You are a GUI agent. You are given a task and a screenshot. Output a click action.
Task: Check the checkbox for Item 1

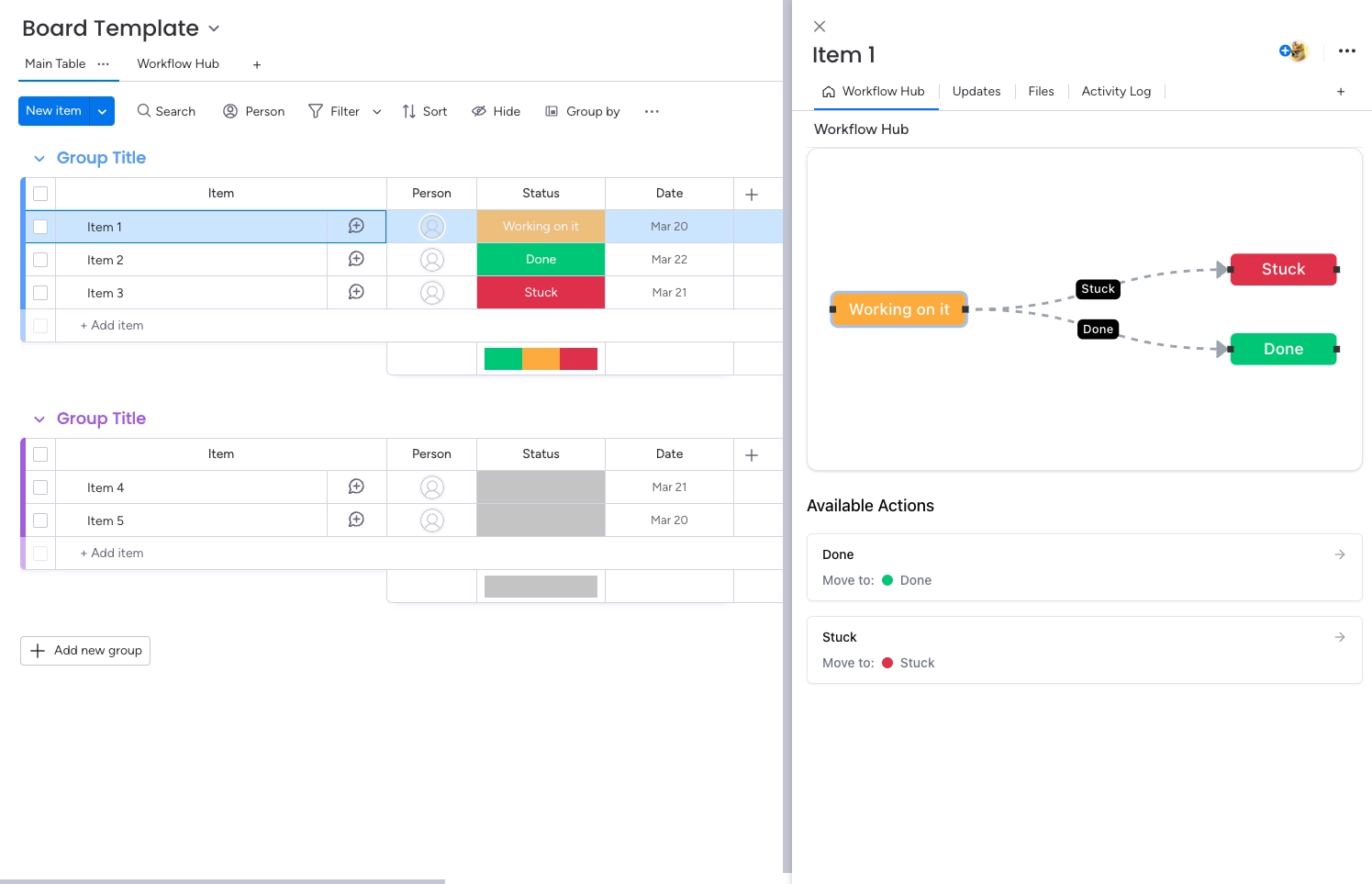(x=40, y=226)
